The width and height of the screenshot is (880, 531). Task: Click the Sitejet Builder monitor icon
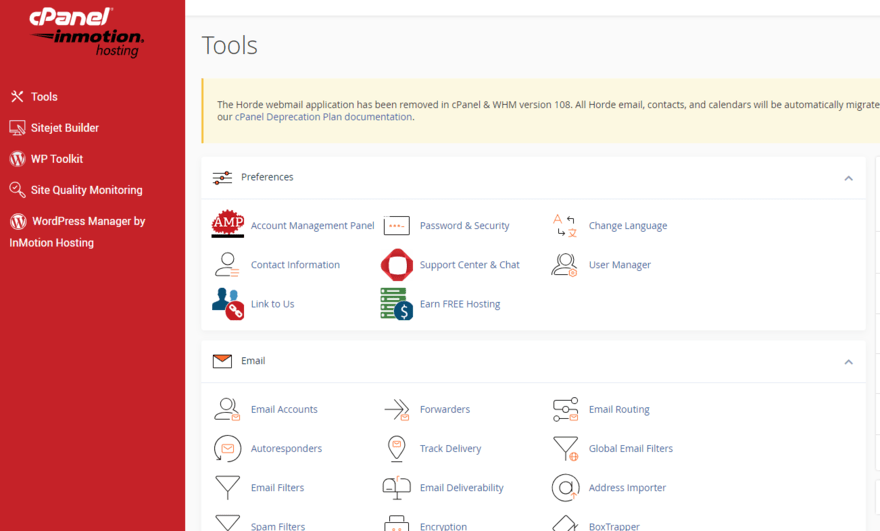click(x=17, y=128)
